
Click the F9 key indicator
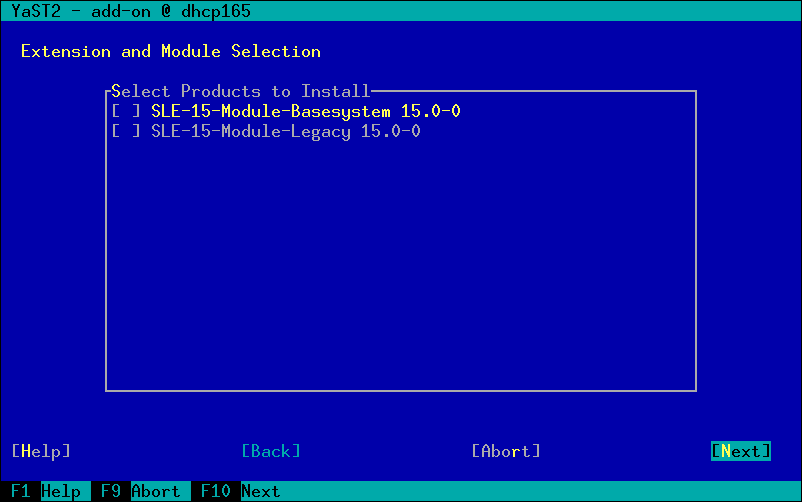coord(111,491)
